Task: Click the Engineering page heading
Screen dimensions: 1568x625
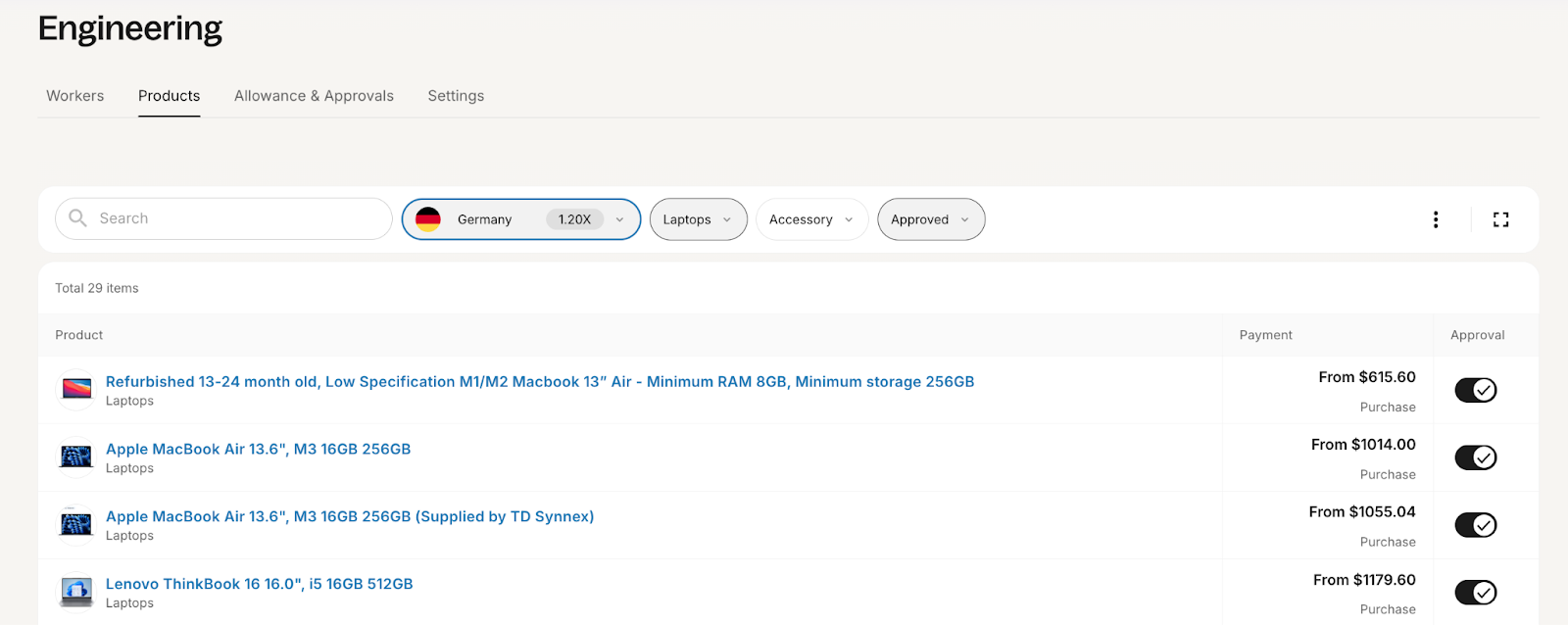Action: tap(130, 29)
